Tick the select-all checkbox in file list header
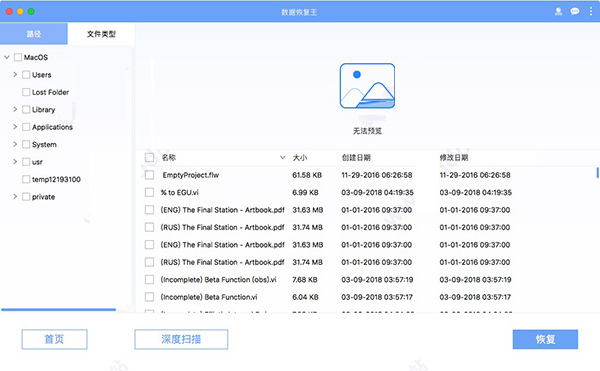Image resolution: width=600 pixels, height=371 pixels. click(149, 158)
